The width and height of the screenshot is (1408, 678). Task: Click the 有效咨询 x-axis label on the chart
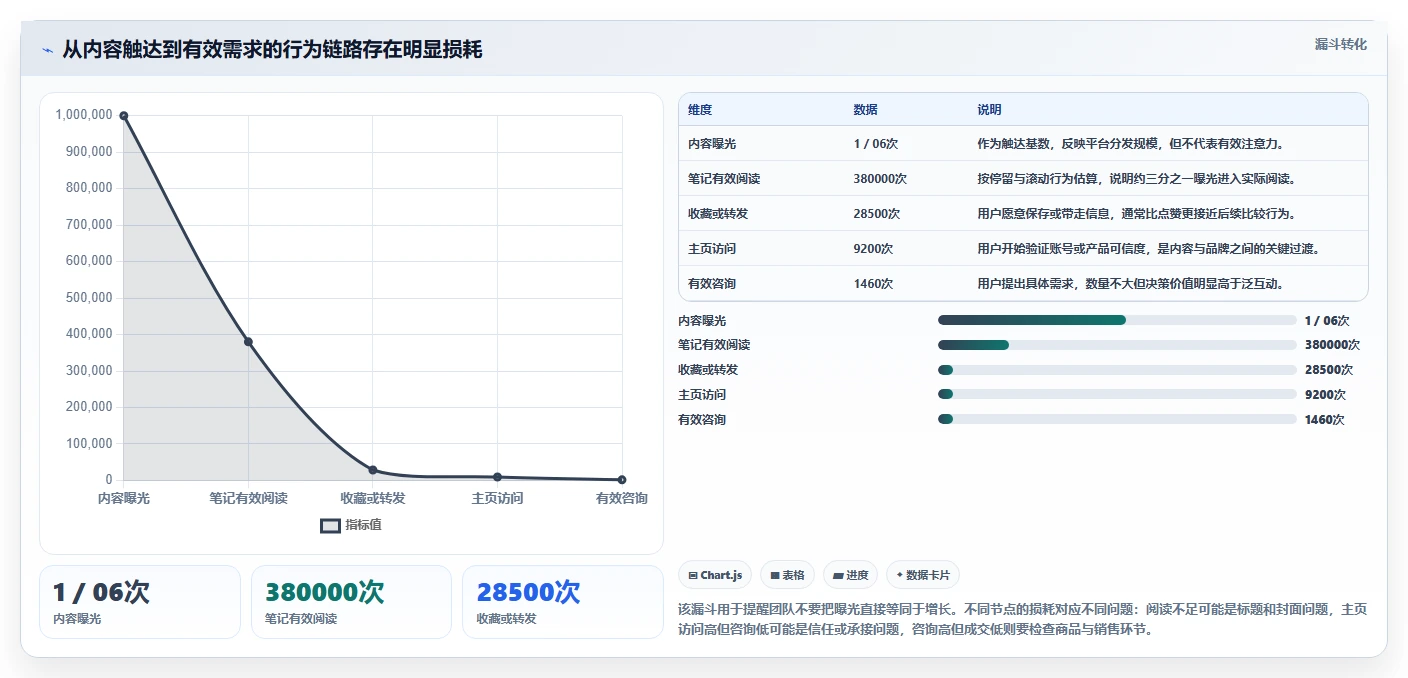click(x=622, y=498)
